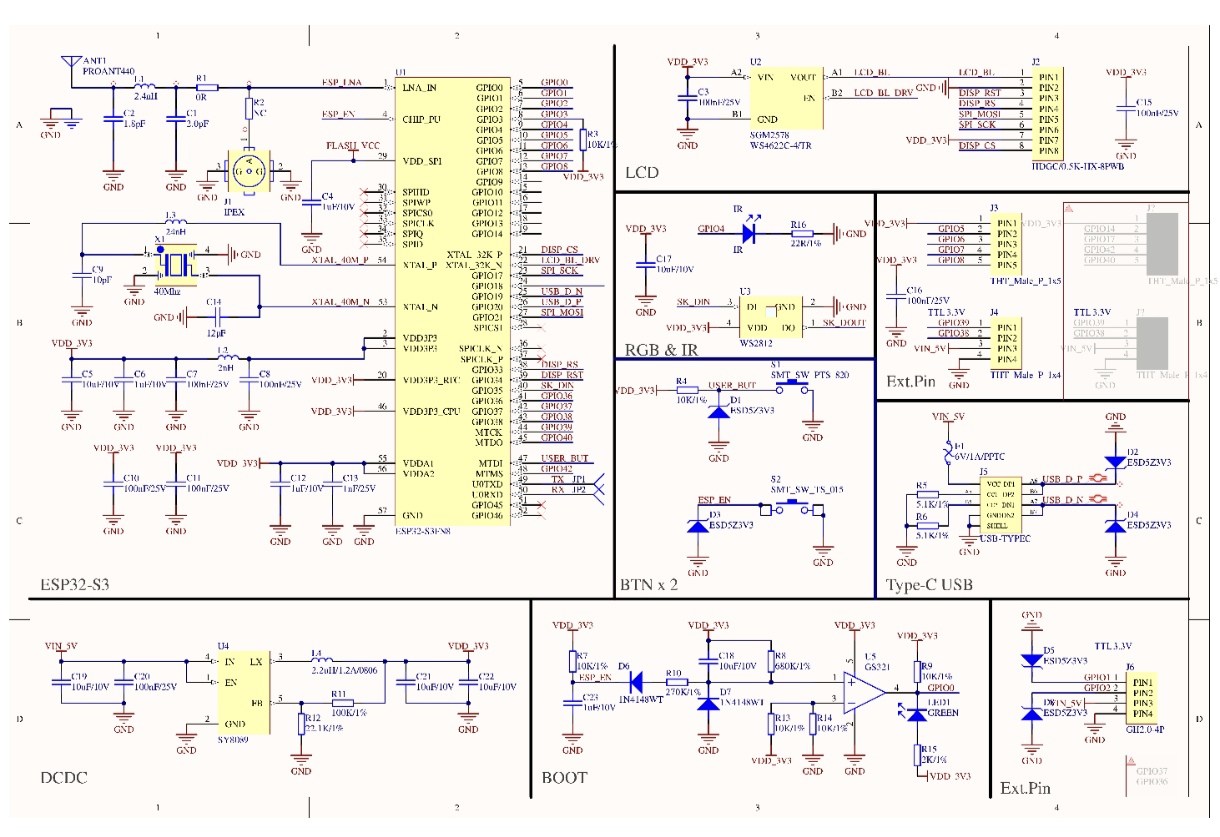The height and width of the screenshot is (837, 1220).
Task: Click the 'BTN x 2' section title
Action: [x=650, y=584]
